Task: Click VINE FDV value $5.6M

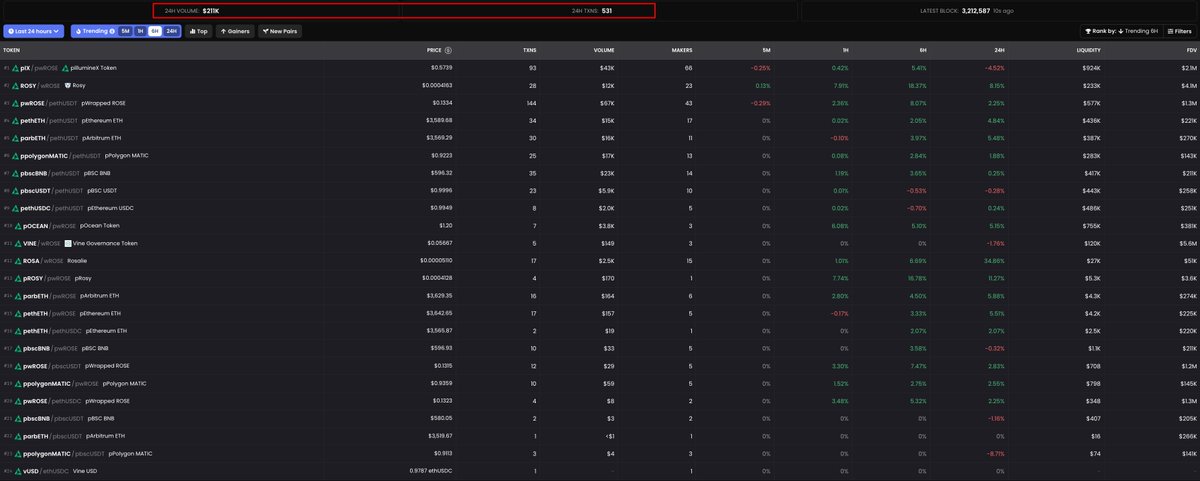Action: pos(1188,243)
